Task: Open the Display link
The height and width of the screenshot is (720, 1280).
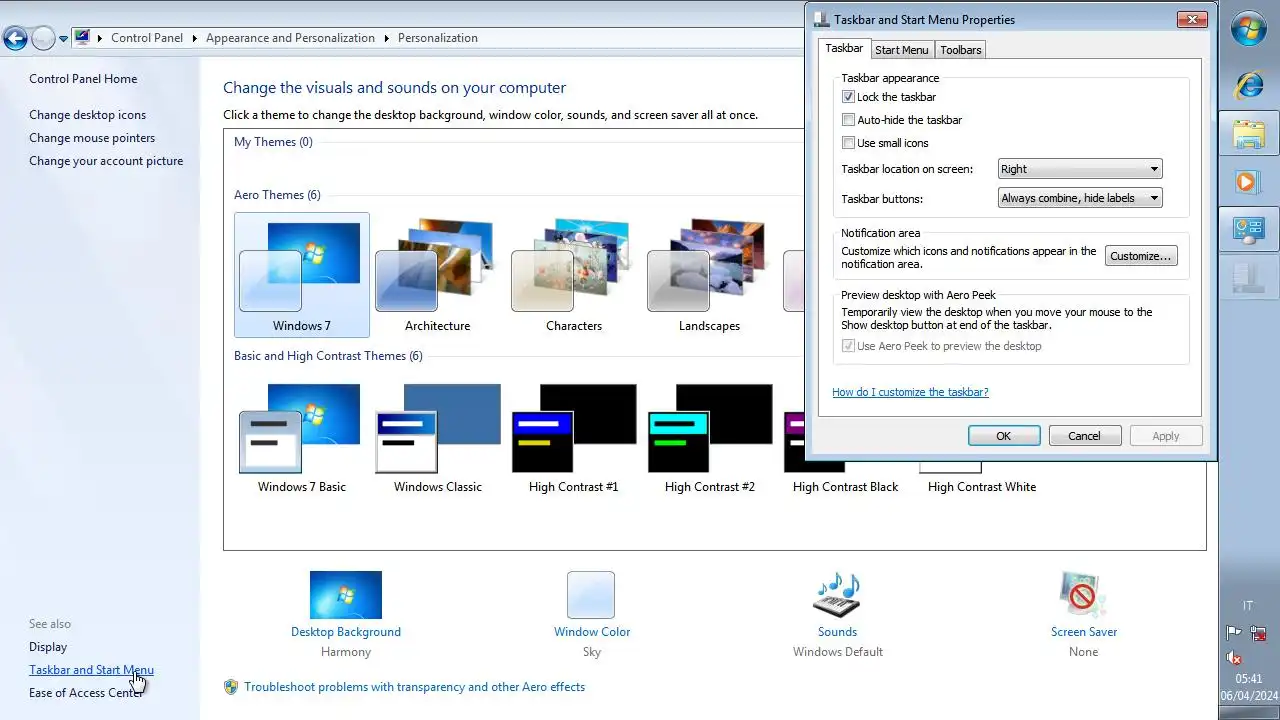Action: pyautogui.click(x=48, y=647)
